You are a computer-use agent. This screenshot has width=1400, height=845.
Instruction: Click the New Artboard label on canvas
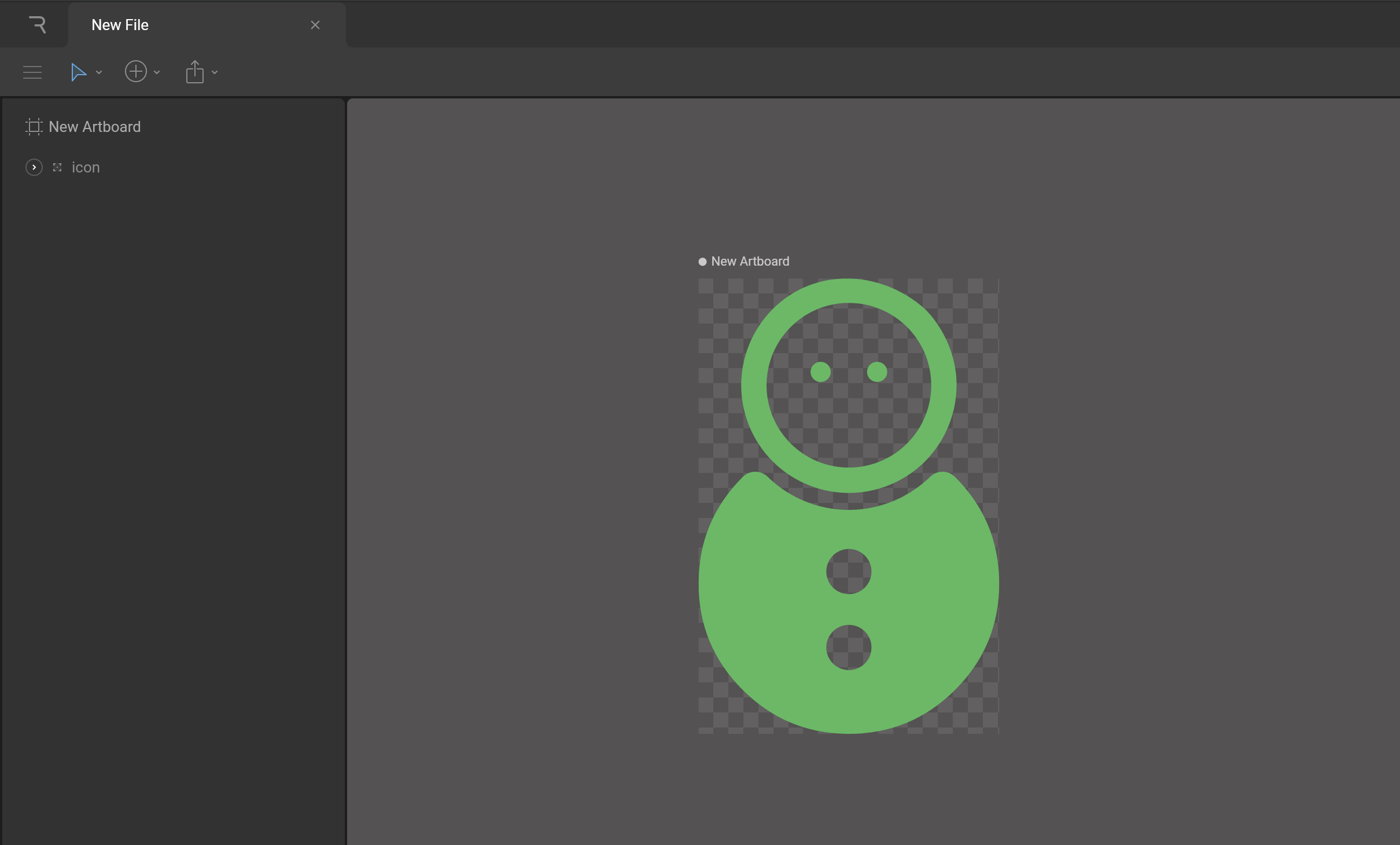[750, 262]
